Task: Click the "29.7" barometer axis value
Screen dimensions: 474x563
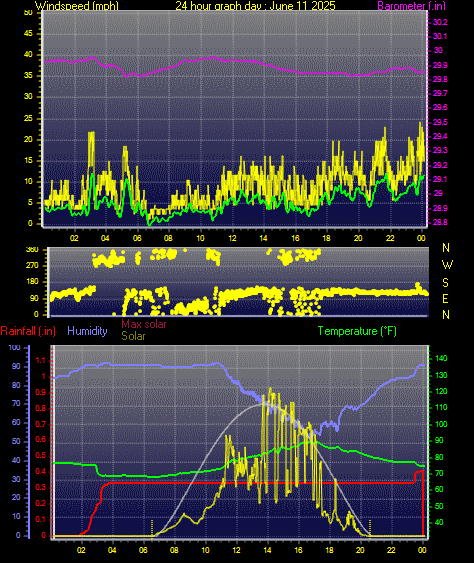Action: coord(440,93)
